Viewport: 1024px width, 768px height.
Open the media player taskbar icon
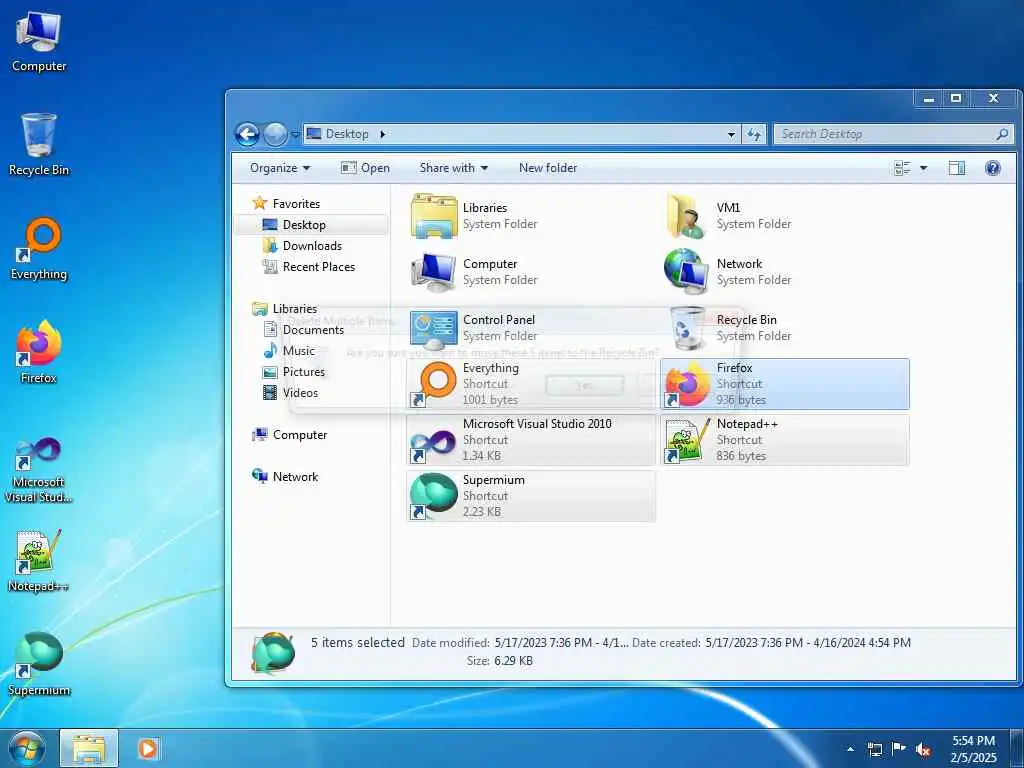[148, 749]
